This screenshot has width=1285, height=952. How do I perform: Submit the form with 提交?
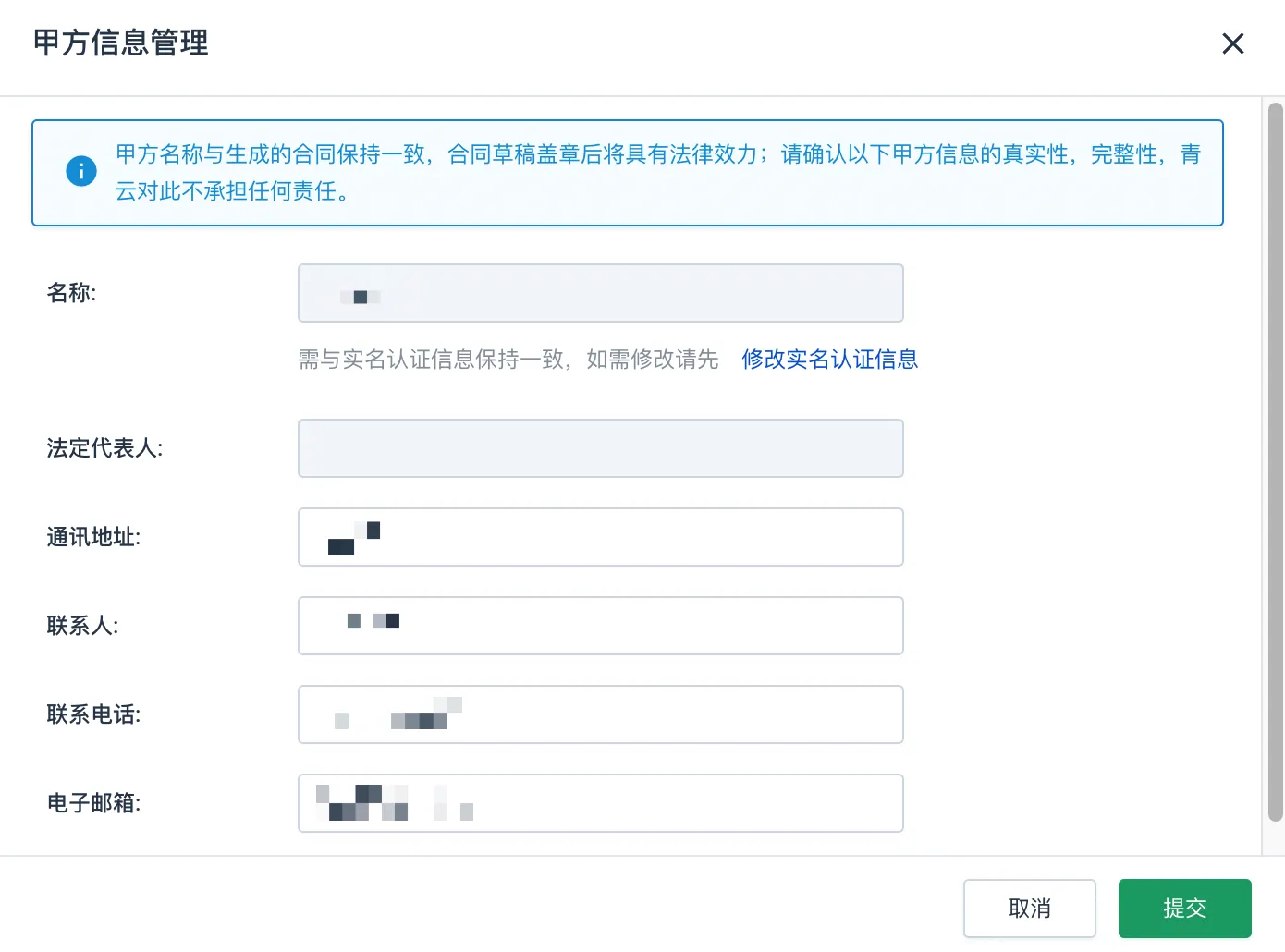pos(1185,909)
